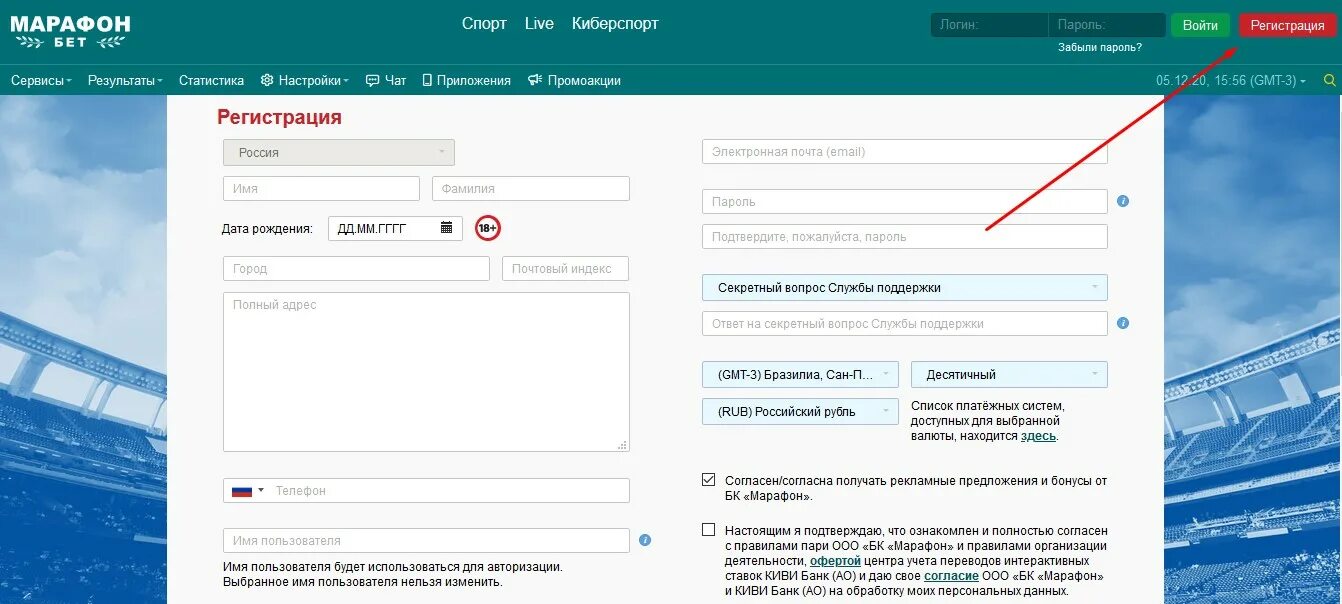Click the Имя пользователя username field
This screenshot has height=604, width=1342.
(426, 541)
